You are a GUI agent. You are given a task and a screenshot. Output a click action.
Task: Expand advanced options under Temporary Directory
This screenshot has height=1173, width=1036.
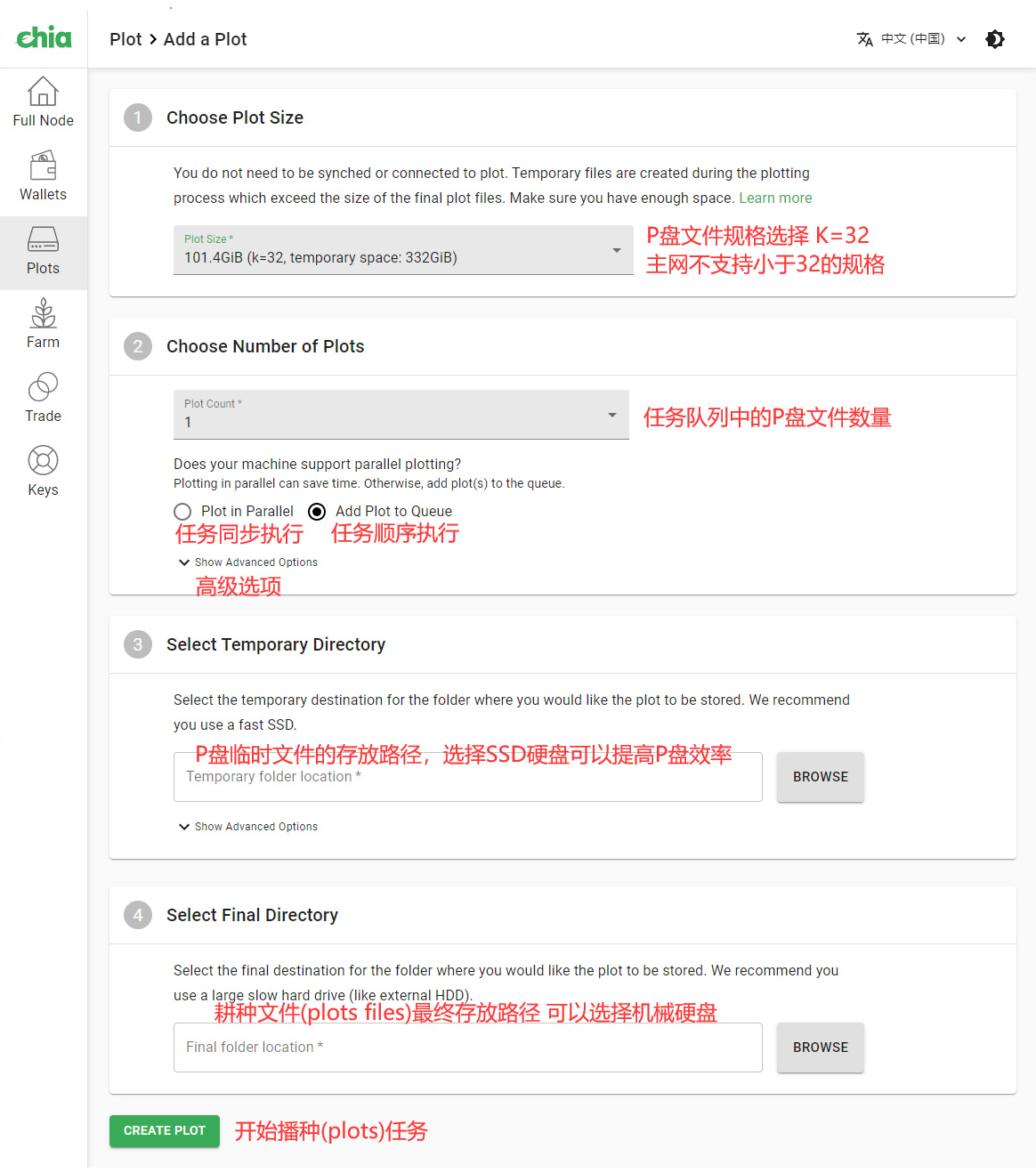[248, 827]
